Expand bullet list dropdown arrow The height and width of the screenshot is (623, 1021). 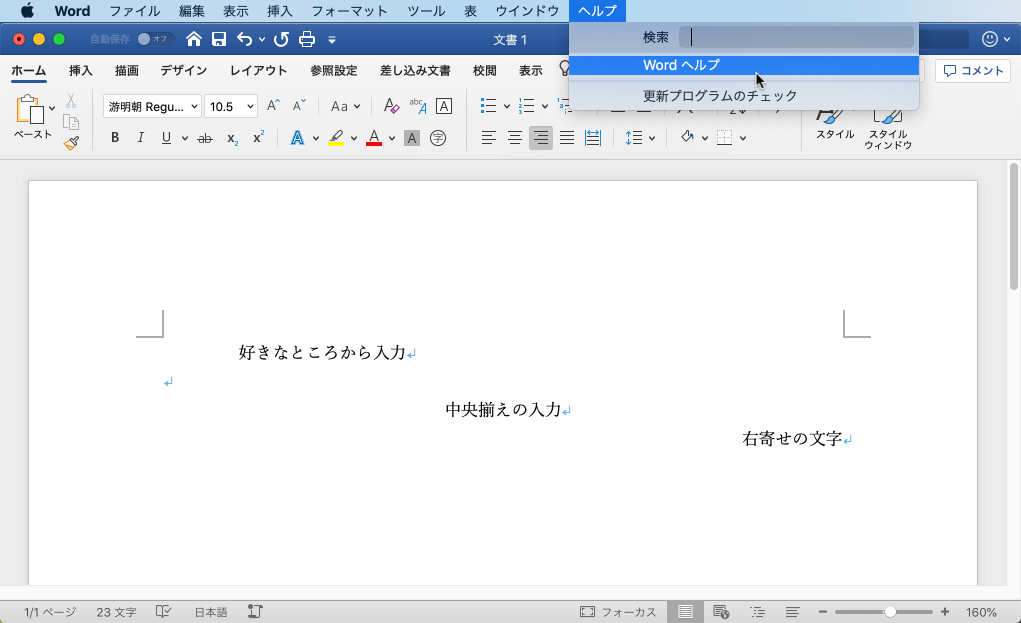click(507, 106)
